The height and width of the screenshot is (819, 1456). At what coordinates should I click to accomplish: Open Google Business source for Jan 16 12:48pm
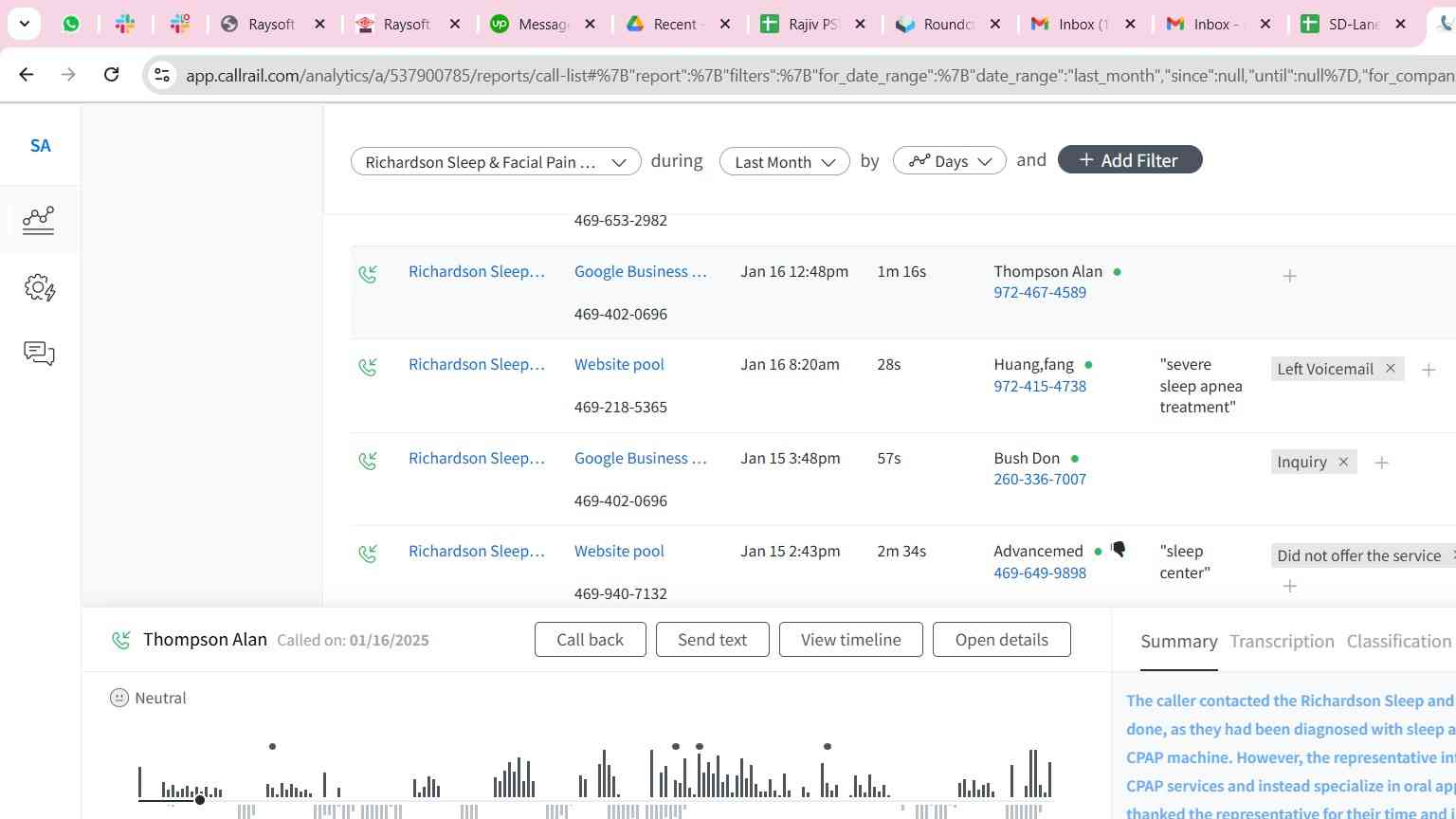[641, 272]
